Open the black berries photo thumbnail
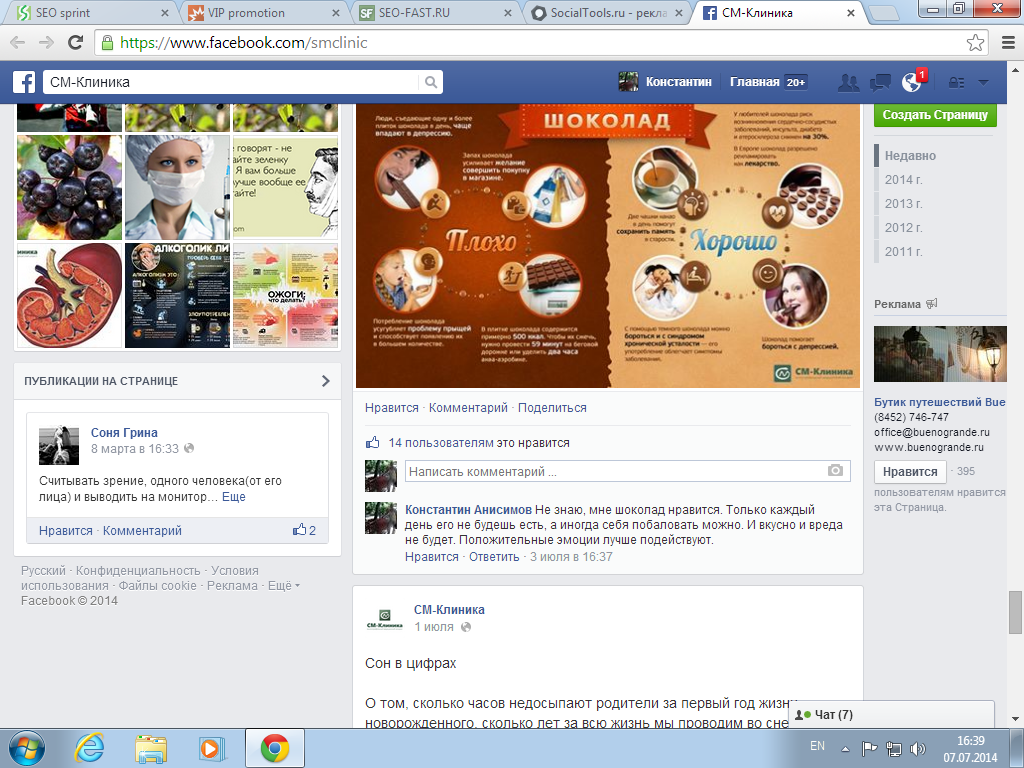 point(69,187)
